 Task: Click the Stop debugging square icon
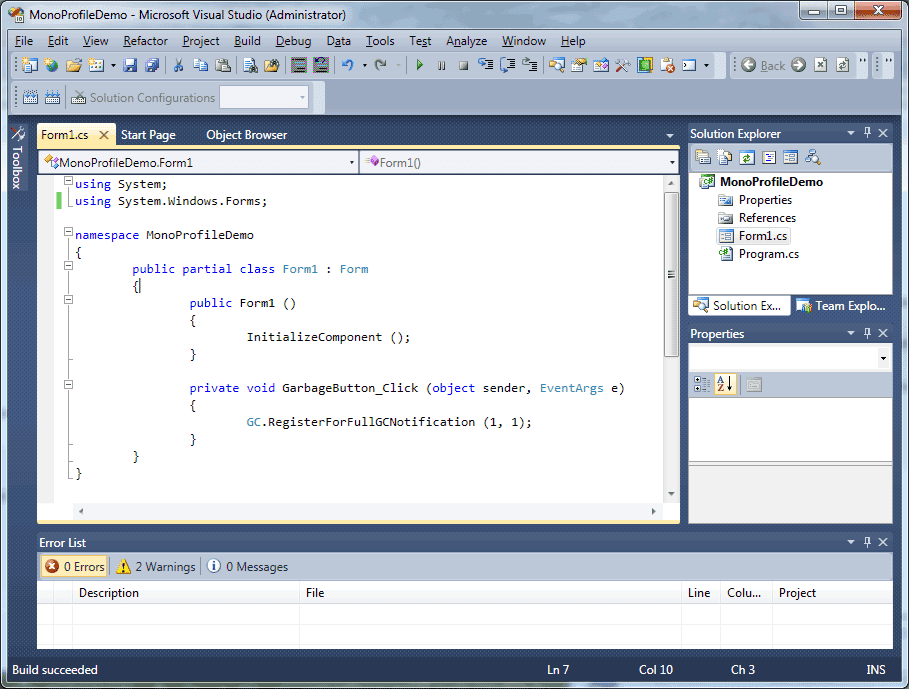pos(463,65)
